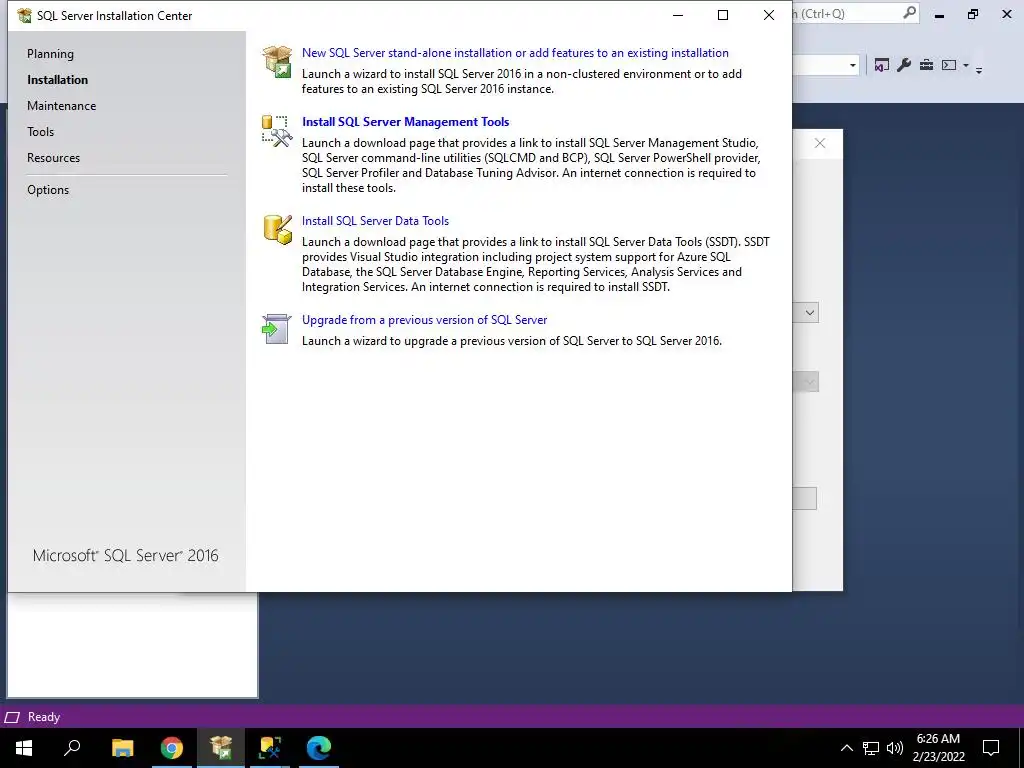
Task: Open the Windows Start menu
Action: click(24, 748)
